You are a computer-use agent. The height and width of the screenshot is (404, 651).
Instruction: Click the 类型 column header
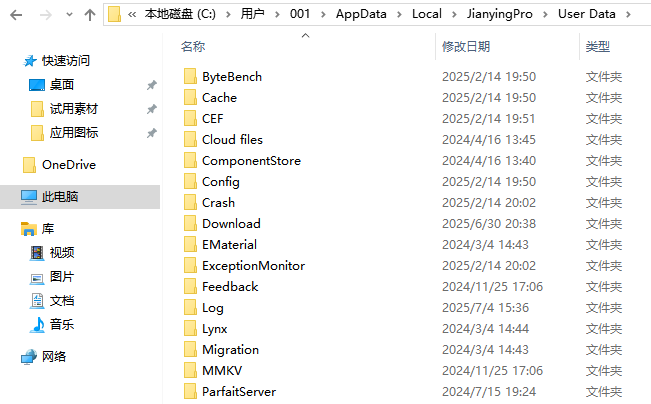(x=597, y=47)
